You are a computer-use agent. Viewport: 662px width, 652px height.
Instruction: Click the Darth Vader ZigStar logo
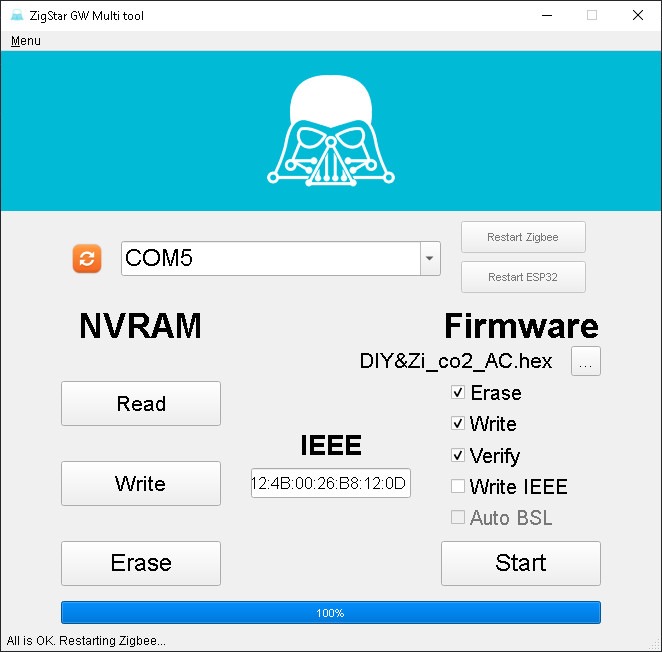(331, 131)
